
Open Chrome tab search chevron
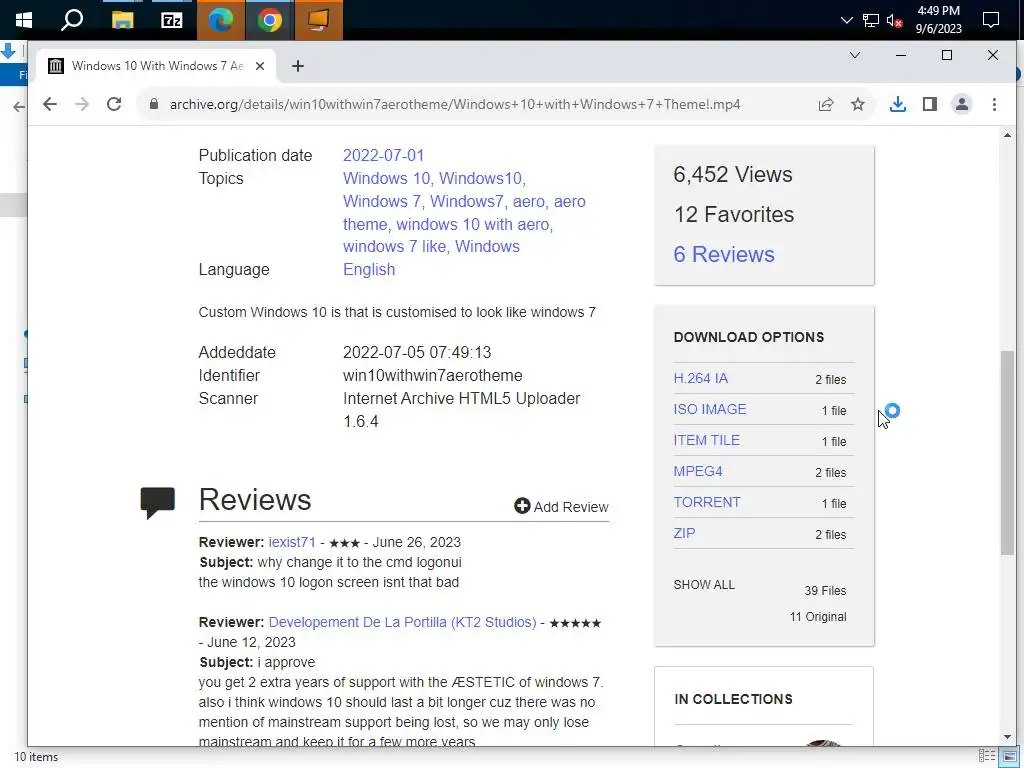click(x=854, y=56)
